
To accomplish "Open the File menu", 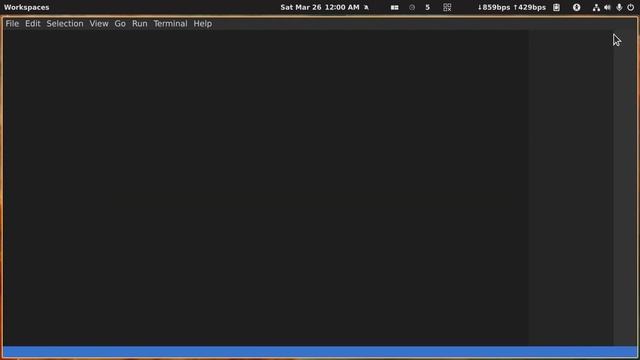I will (12, 24).
